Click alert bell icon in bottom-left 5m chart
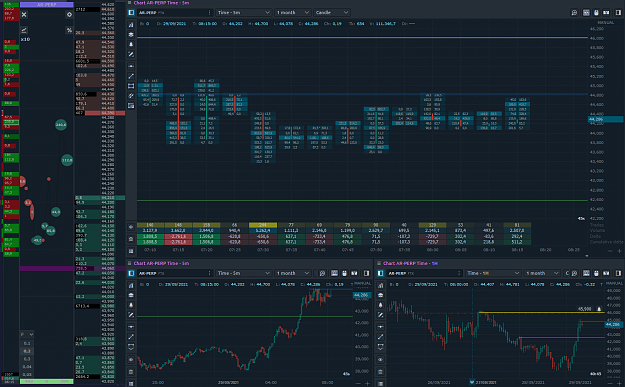 click(131, 305)
